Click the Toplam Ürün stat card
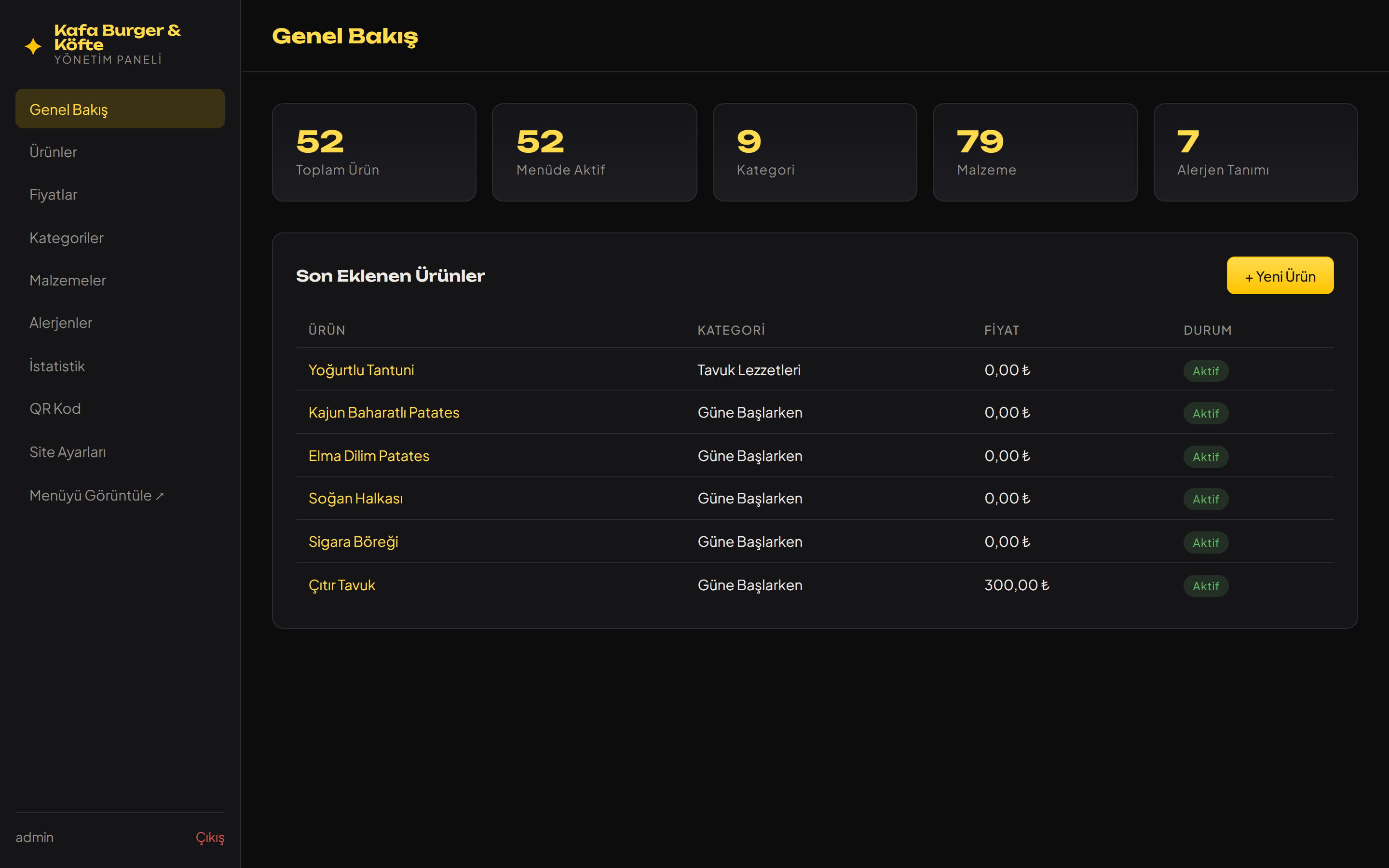This screenshot has width=1389, height=868. tap(374, 152)
